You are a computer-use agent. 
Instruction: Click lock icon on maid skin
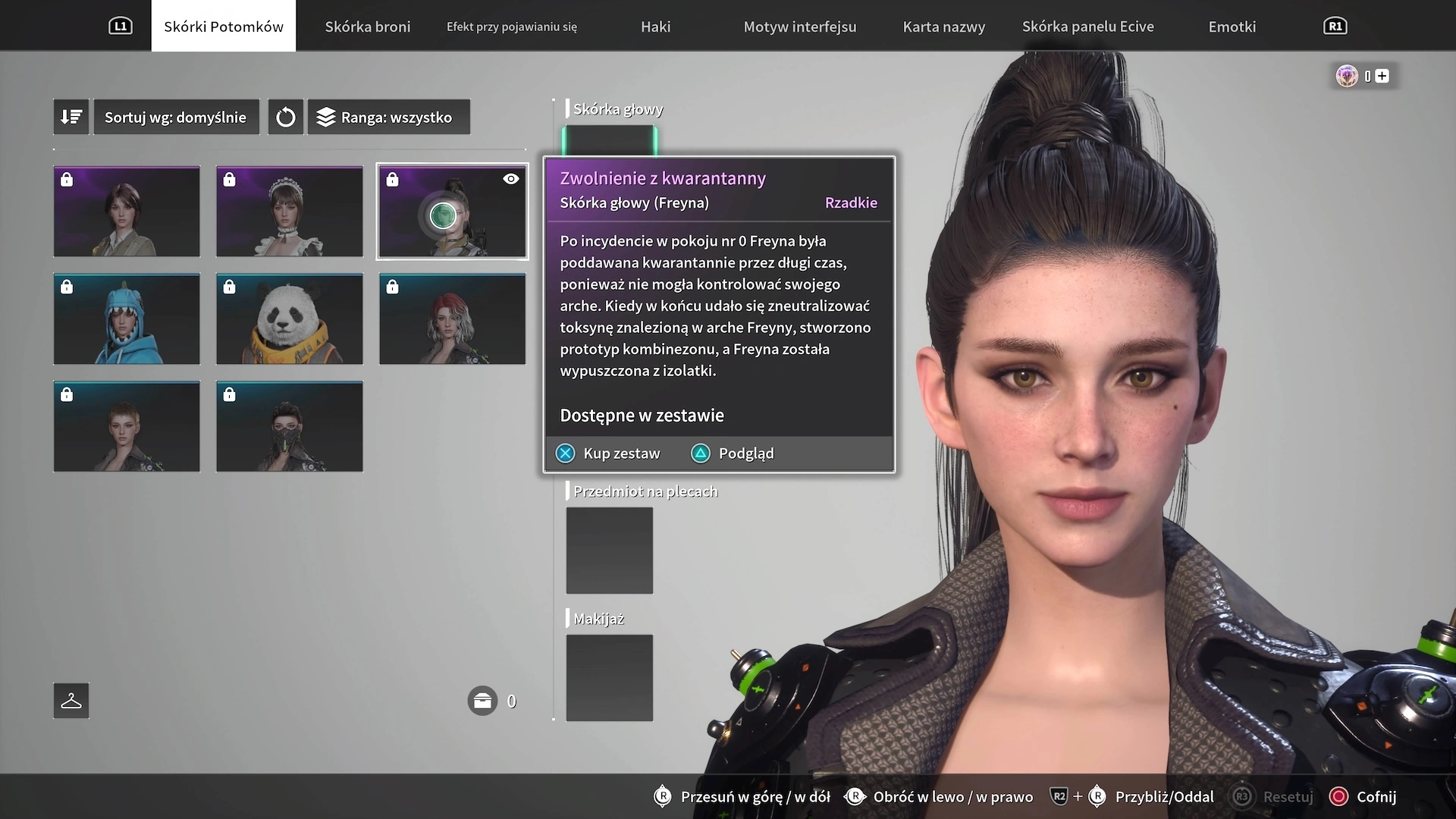point(230,179)
